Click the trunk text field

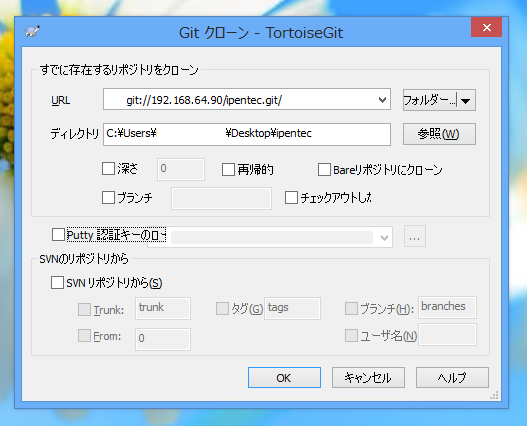click(163, 308)
